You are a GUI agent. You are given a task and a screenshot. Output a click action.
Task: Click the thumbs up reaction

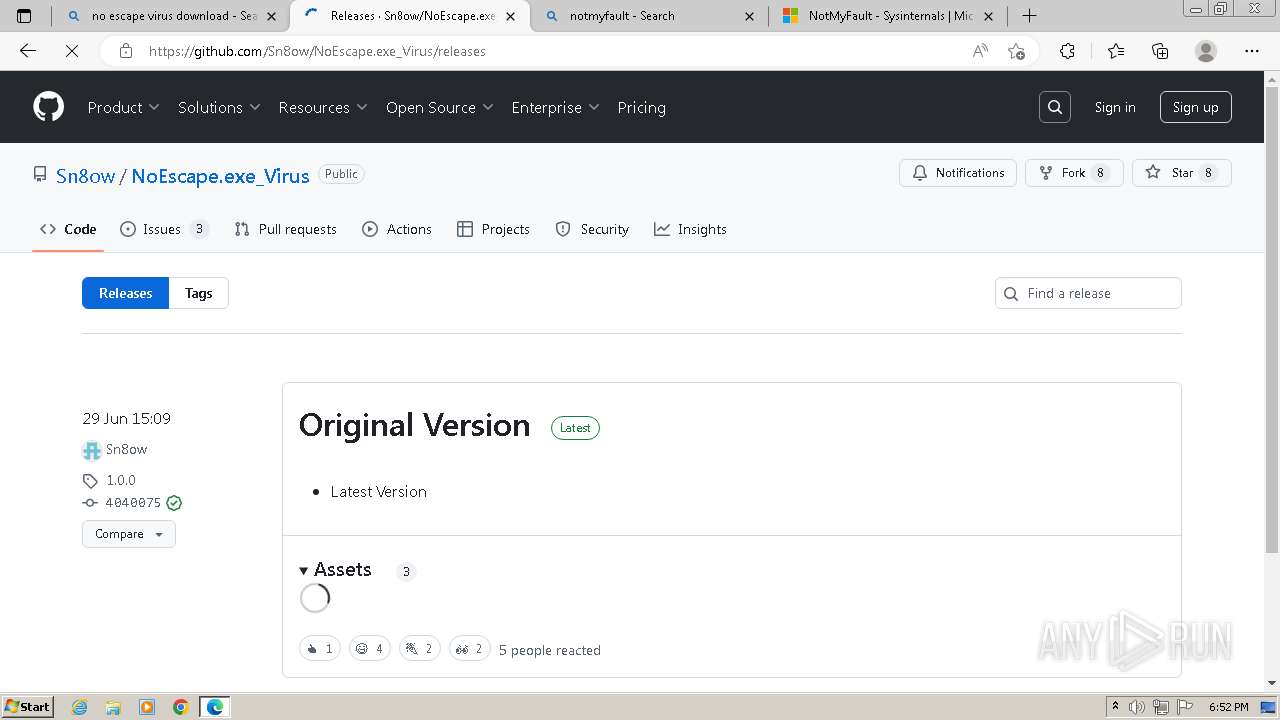point(320,649)
